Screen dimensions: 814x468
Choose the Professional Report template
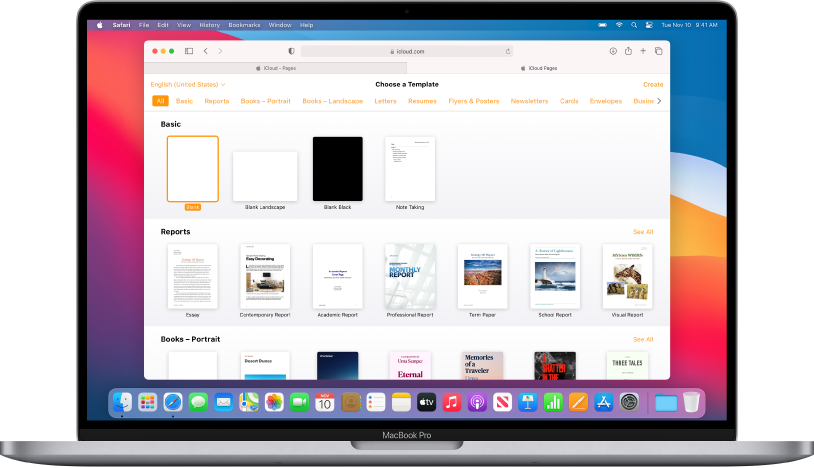click(x=410, y=277)
